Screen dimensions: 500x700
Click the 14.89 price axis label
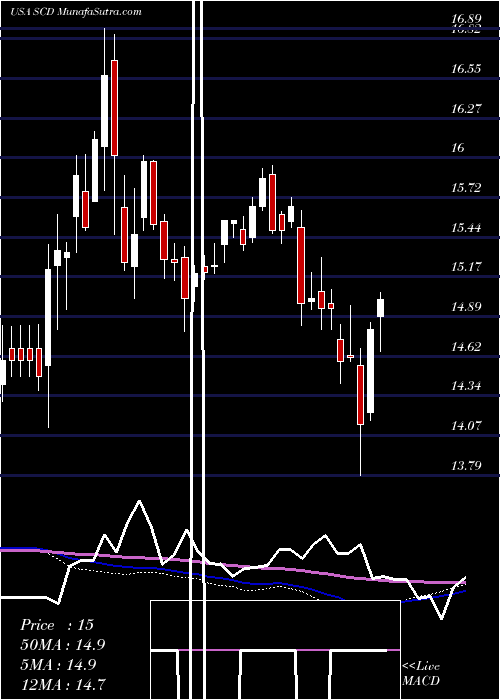click(467, 307)
